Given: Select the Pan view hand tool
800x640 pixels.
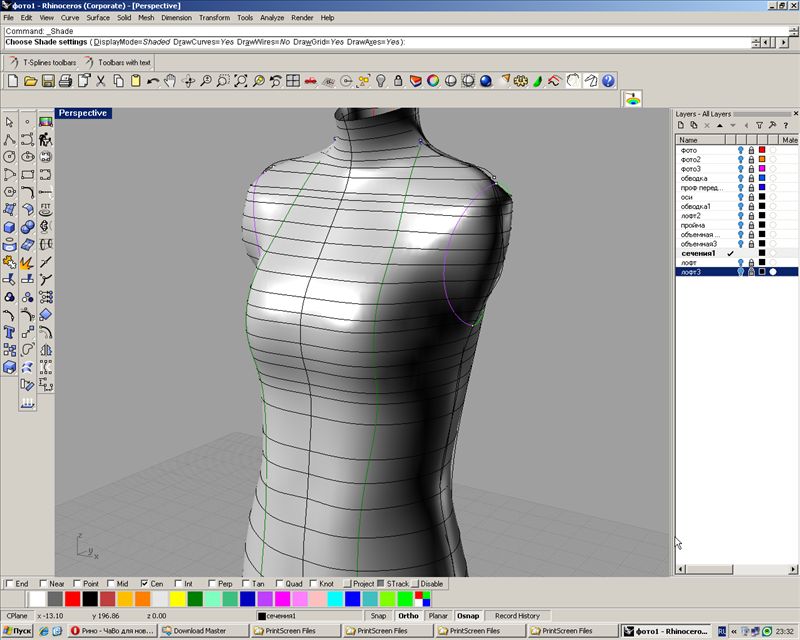Looking at the screenshot, I should pos(170,80).
